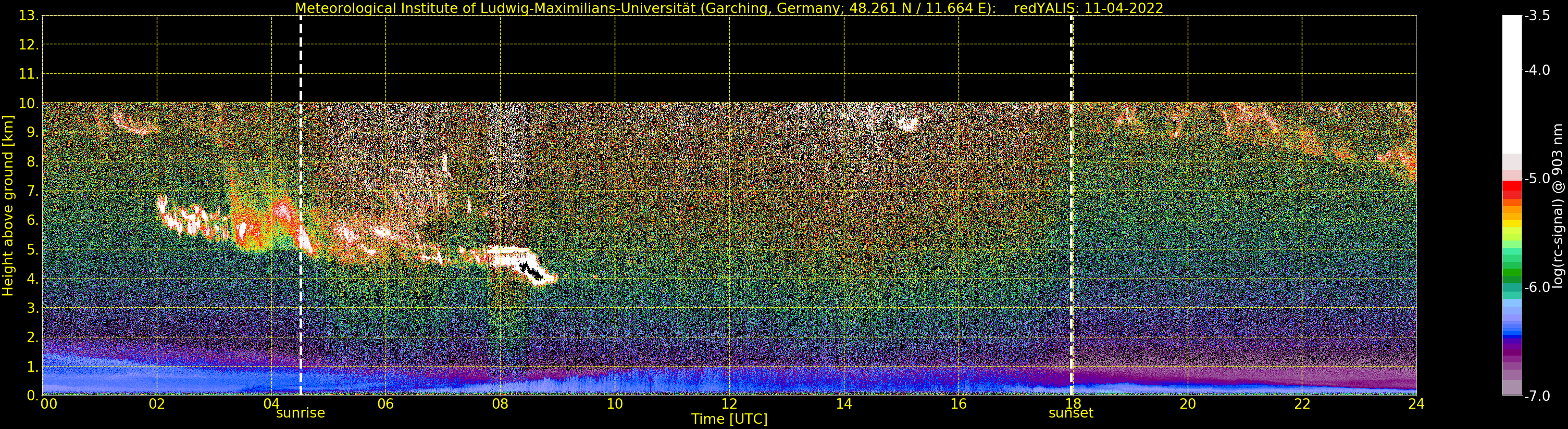Click the 22 time tick label

click(x=1302, y=403)
